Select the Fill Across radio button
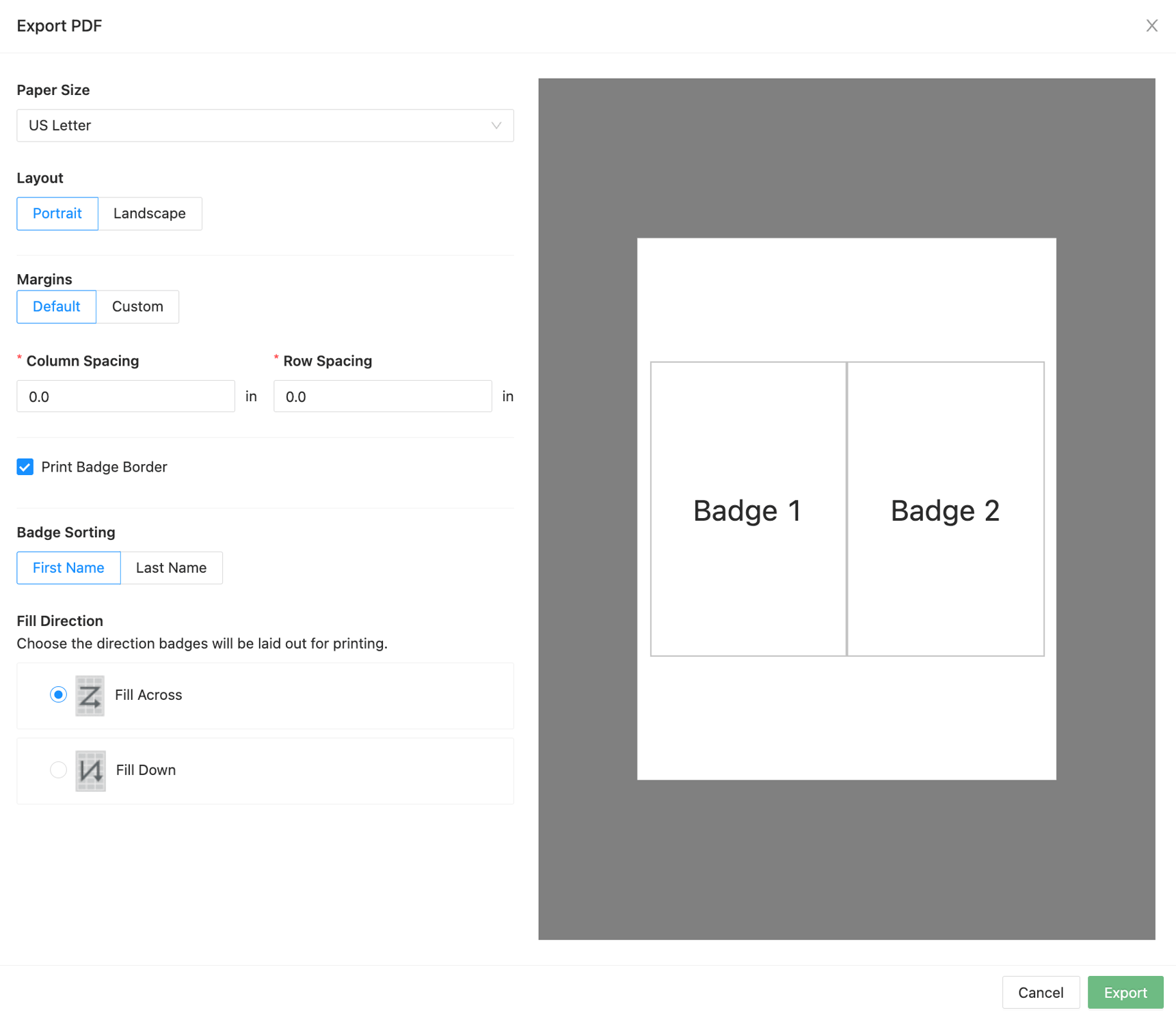Image resolution: width=1176 pixels, height=1017 pixels. click(x=58, y=694)
